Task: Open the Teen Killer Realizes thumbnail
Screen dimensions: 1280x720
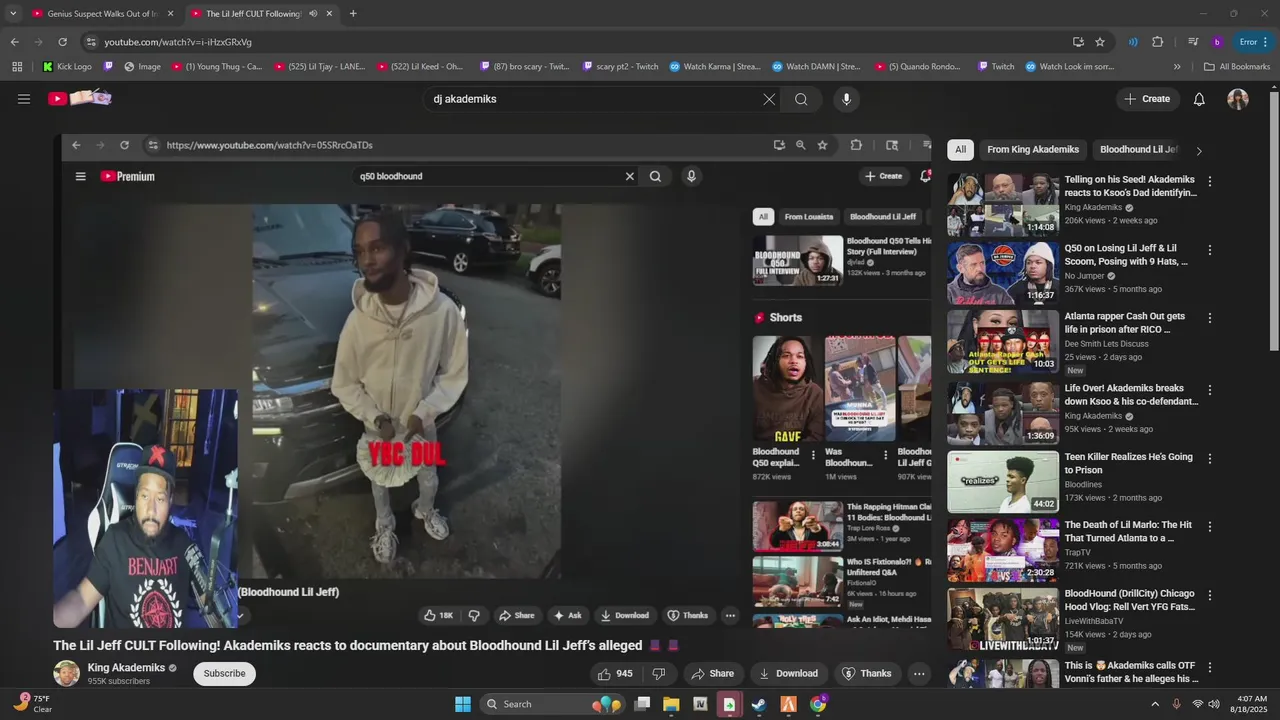Action: click(x=1003, y=482)
